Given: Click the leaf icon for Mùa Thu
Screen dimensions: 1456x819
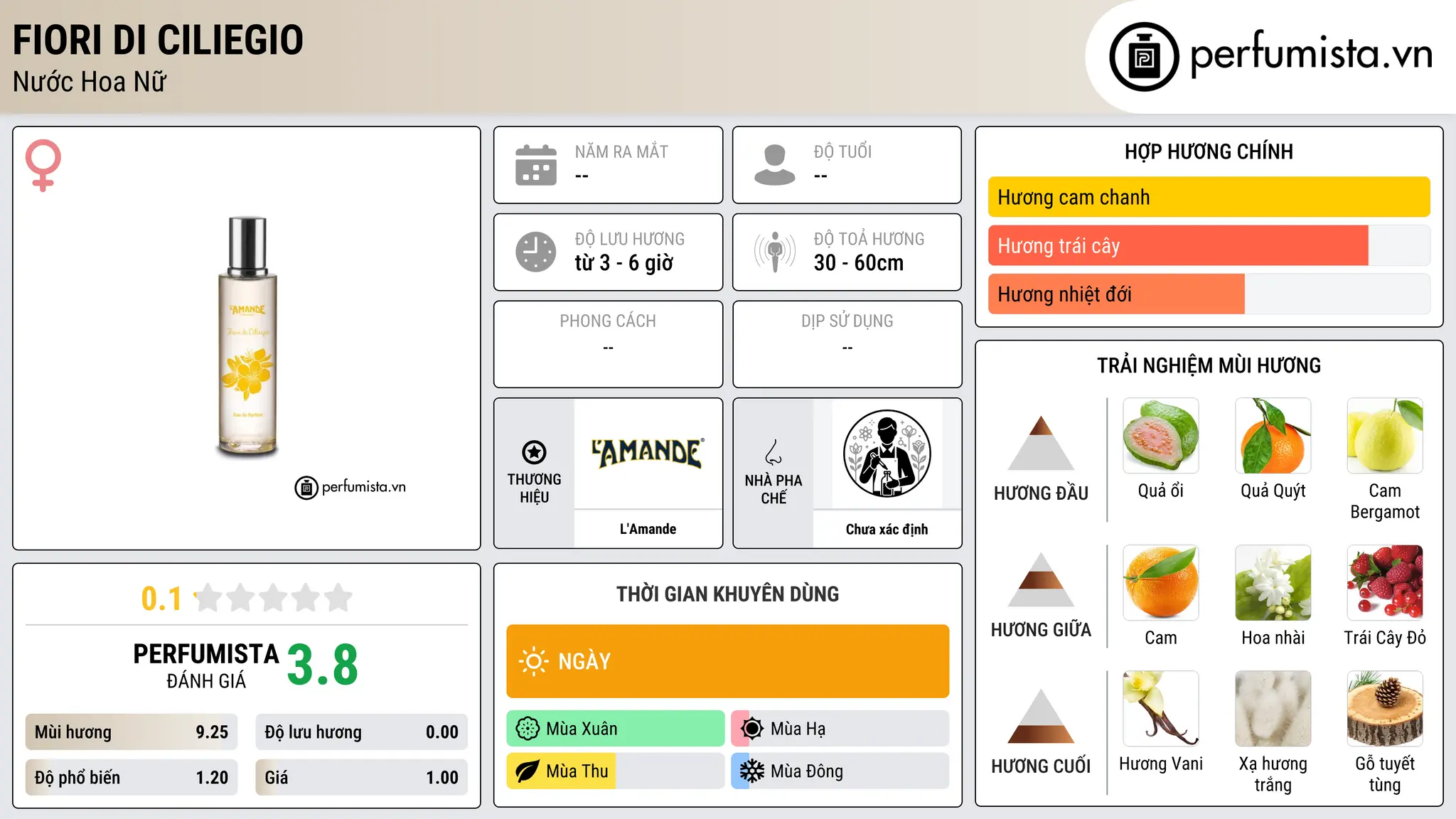Looking at the screenshot, I should coord(528,771).
